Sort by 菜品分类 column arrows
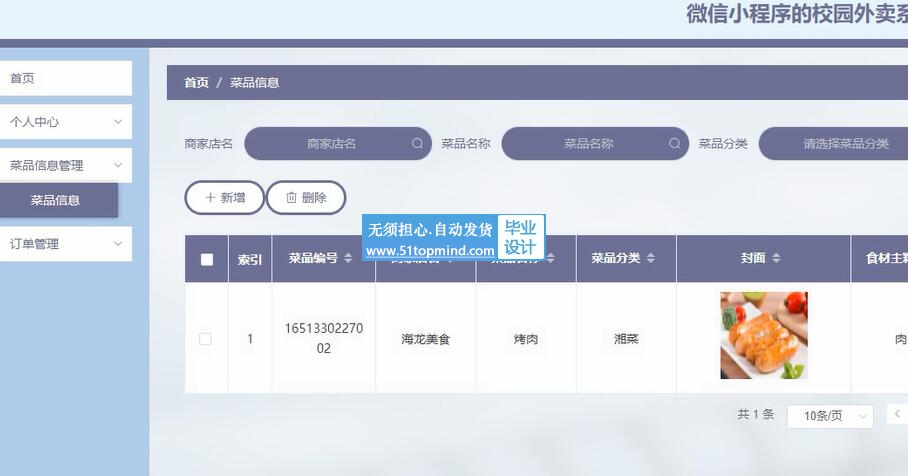 click(651, 258)
